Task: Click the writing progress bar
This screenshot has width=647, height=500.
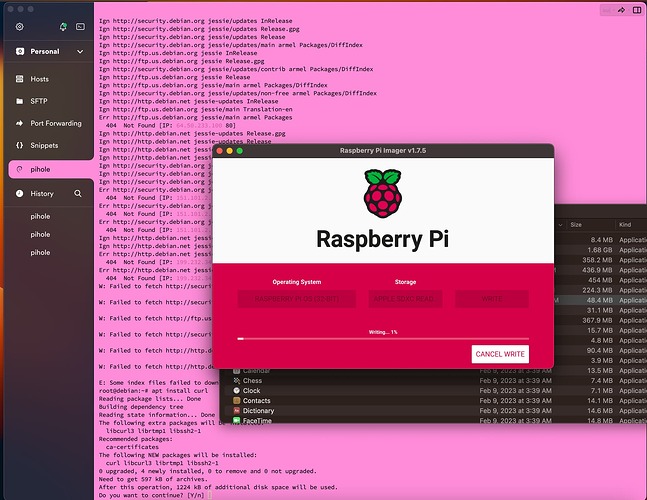Action: [384, 339]
